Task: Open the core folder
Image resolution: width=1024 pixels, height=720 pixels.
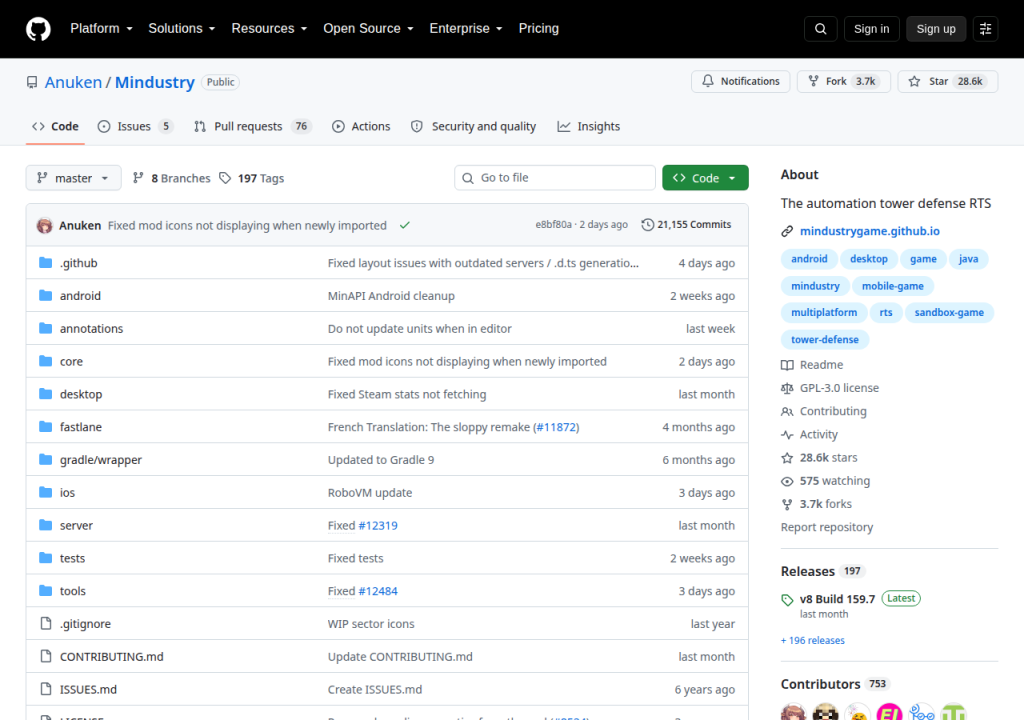Action: pyautogui.click(x=71, y=361)
